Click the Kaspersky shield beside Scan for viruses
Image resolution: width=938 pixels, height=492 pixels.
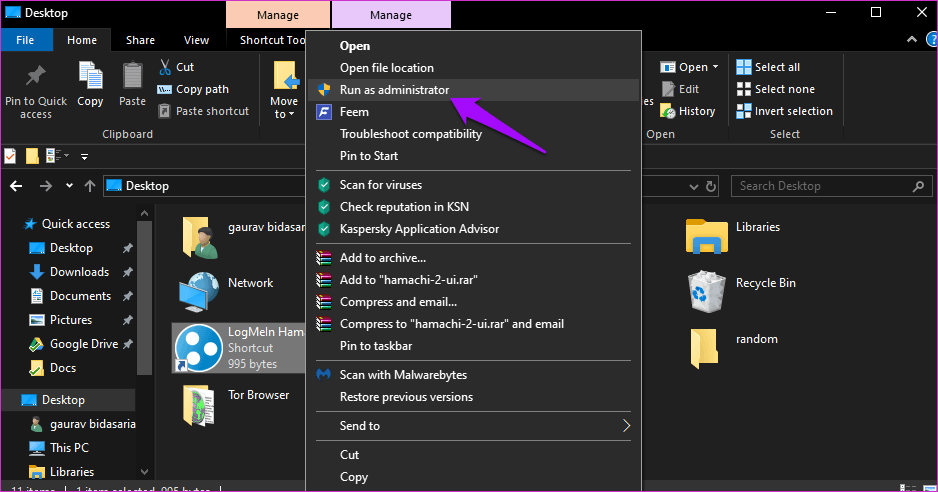[324, 185]
